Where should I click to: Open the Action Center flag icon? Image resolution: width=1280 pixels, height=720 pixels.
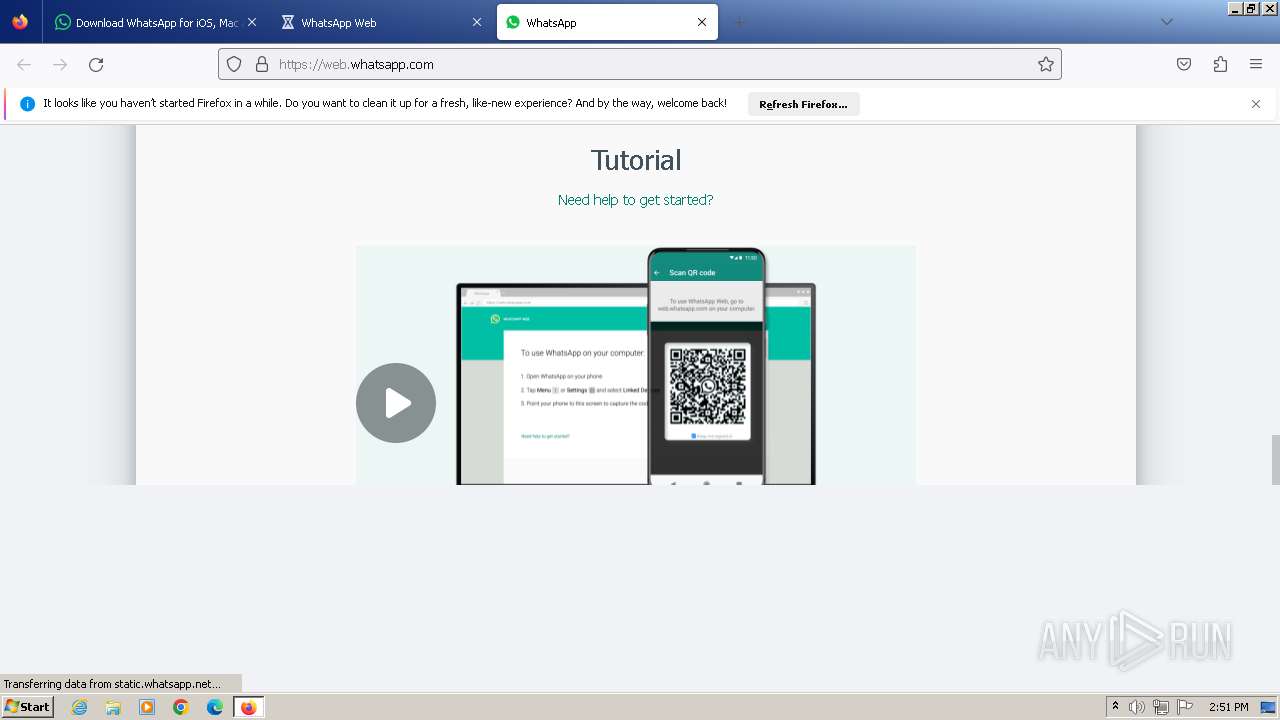(1185, 707)
